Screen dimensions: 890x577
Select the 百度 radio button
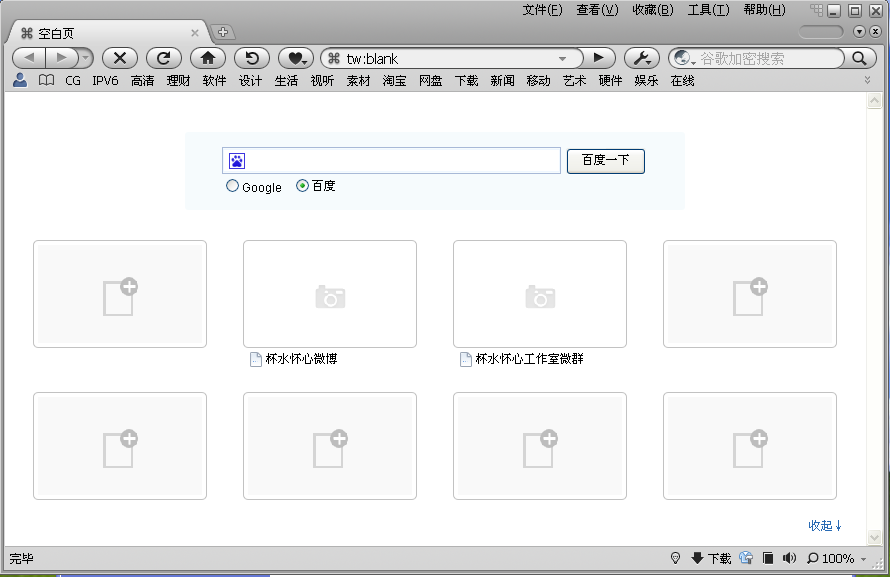(303, 185)
